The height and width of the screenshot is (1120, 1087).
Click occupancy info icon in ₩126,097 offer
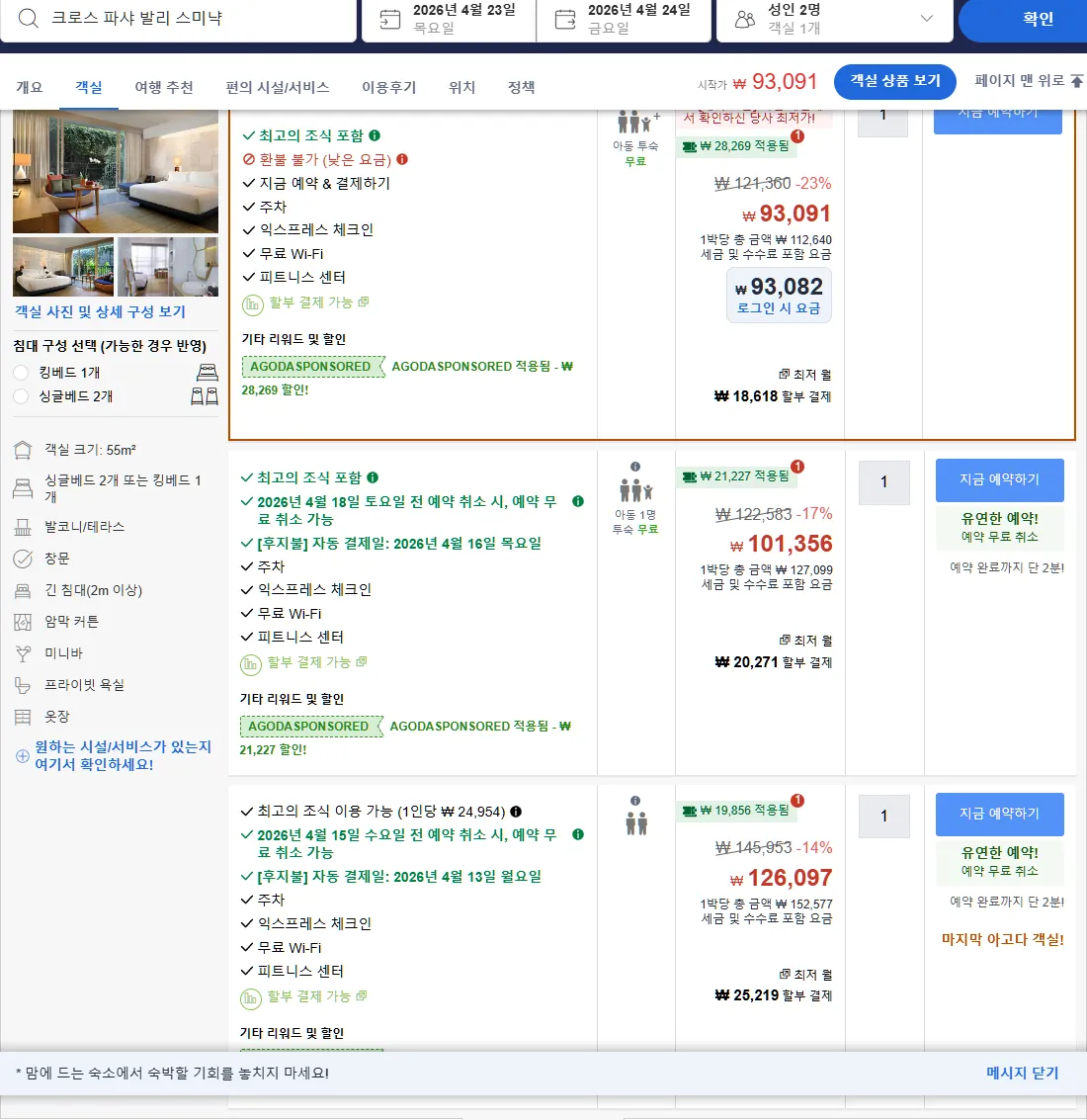[635, 801]
